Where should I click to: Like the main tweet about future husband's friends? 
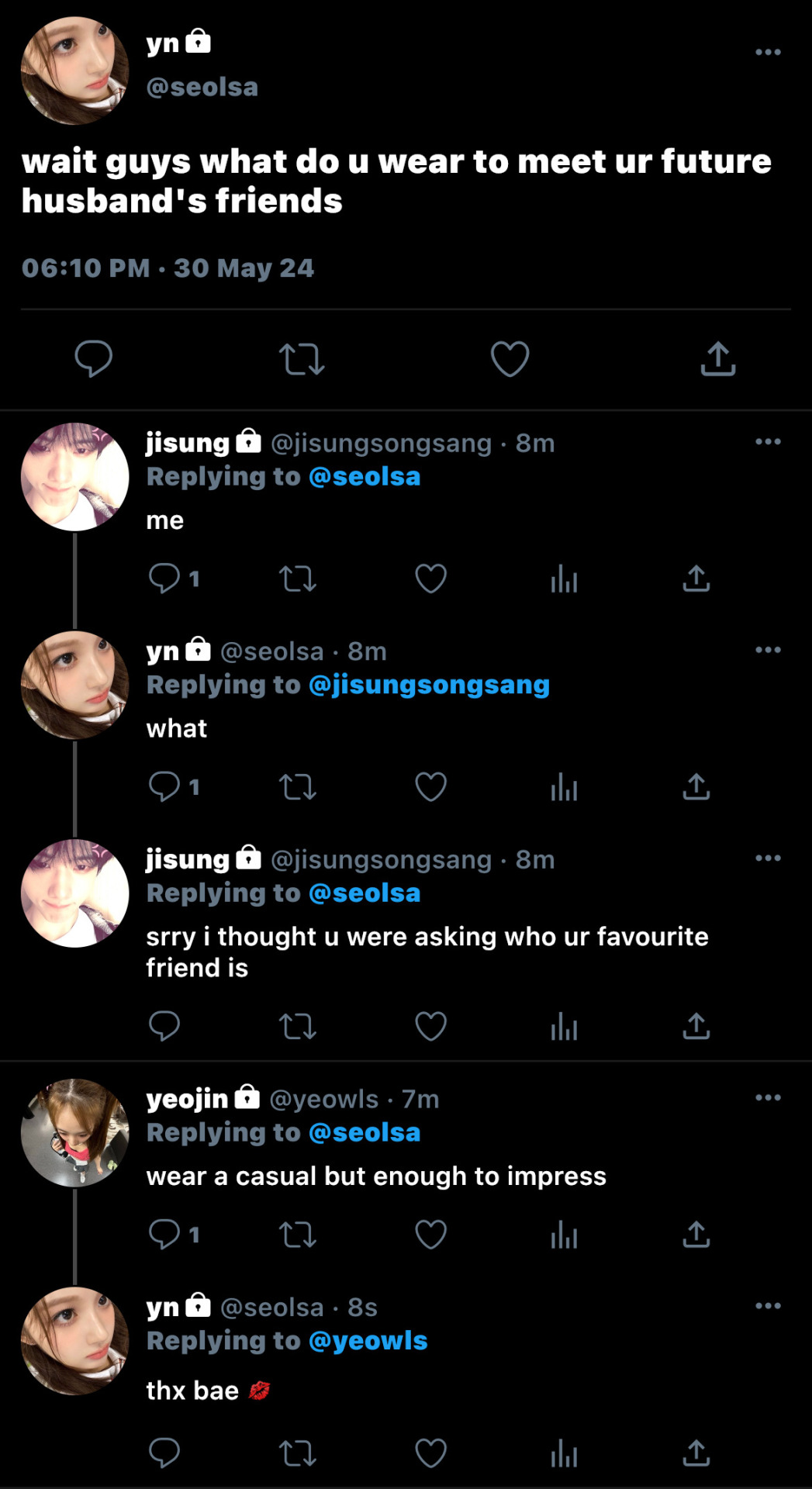pyautogui.click(x=510, y=359)
